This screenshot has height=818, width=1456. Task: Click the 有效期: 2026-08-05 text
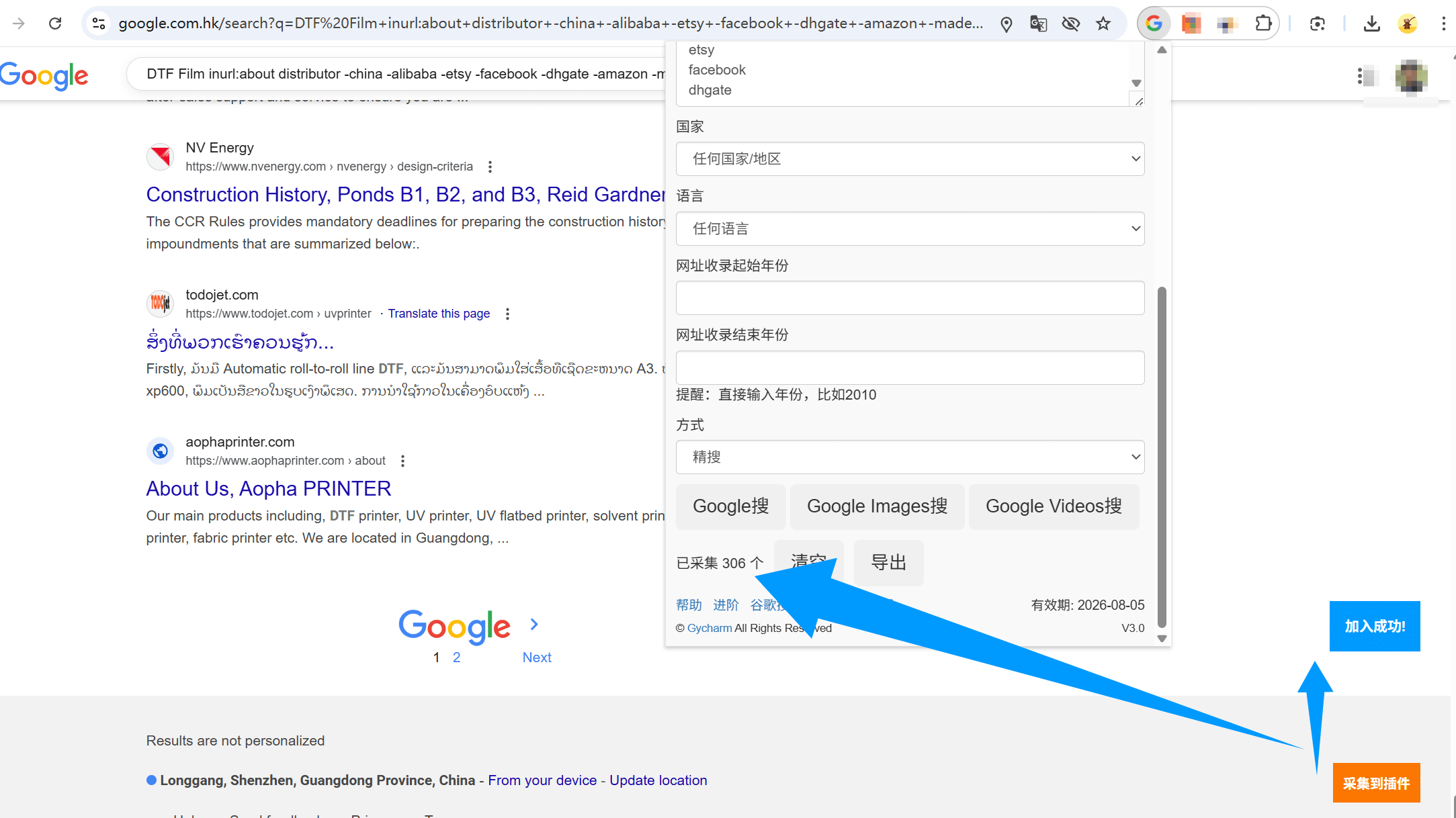click(x=1088, y=605)
